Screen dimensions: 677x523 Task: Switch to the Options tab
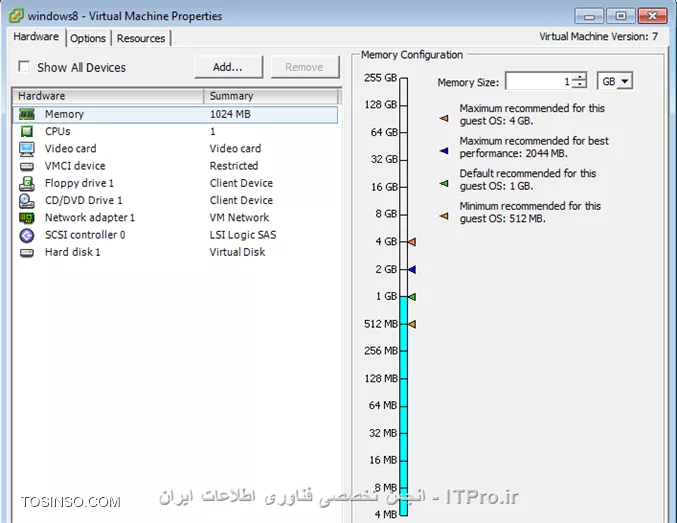coord(88,38)
